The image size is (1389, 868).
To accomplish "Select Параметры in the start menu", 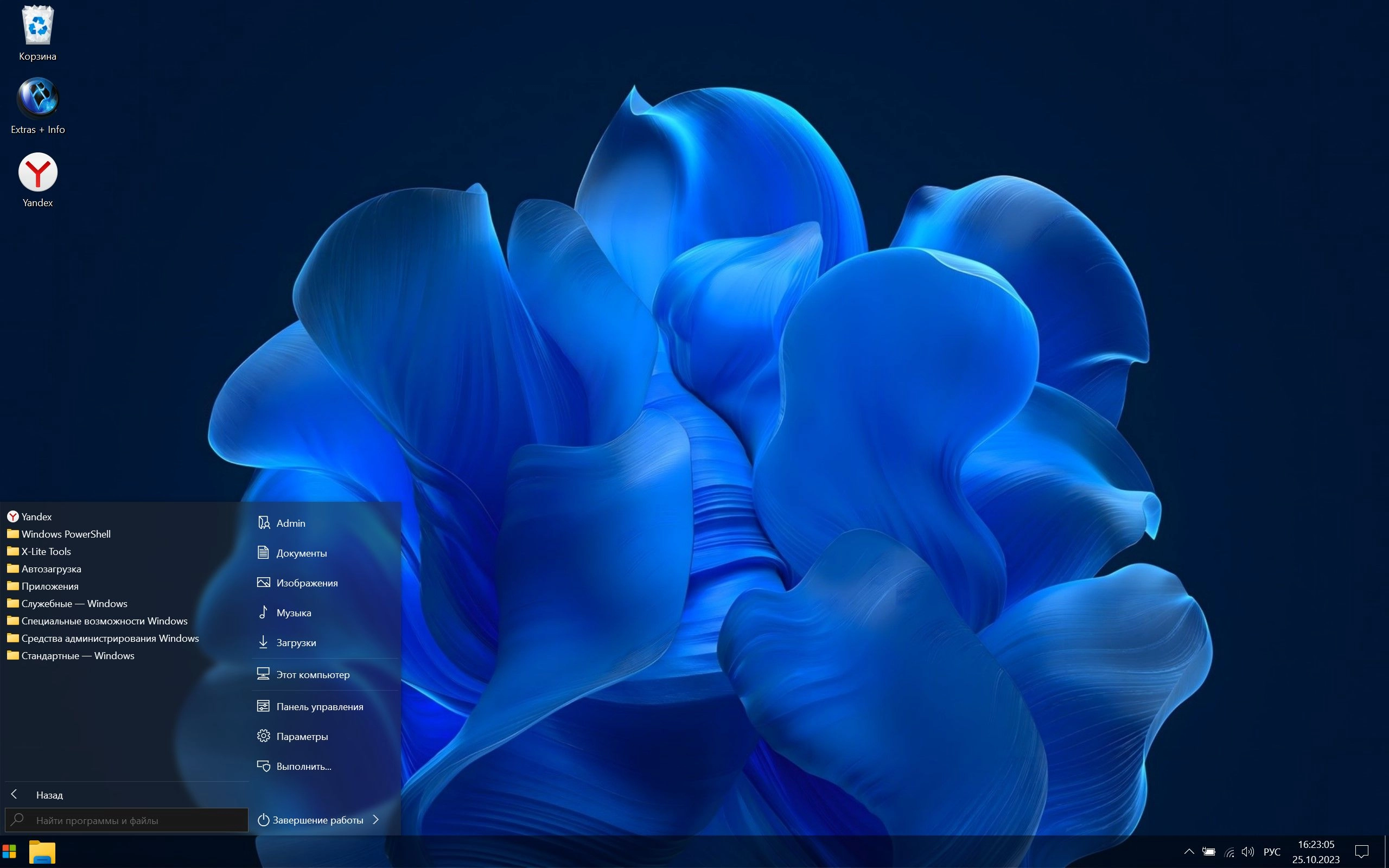I will click(x=302, y=737).
